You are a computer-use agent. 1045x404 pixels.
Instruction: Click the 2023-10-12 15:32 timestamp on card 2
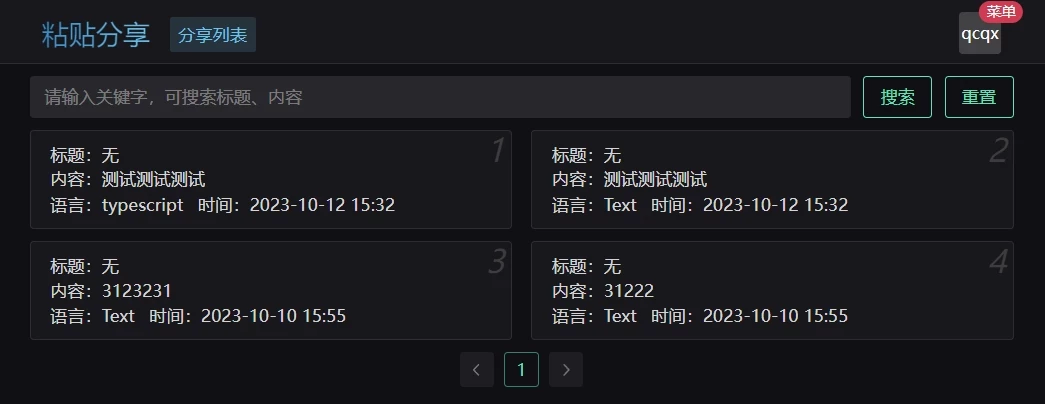click(775, 205)
